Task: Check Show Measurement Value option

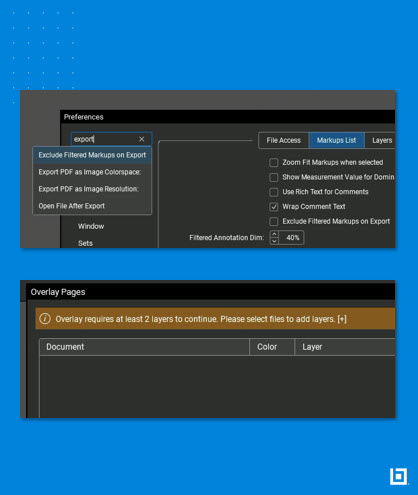Action: 274,177
